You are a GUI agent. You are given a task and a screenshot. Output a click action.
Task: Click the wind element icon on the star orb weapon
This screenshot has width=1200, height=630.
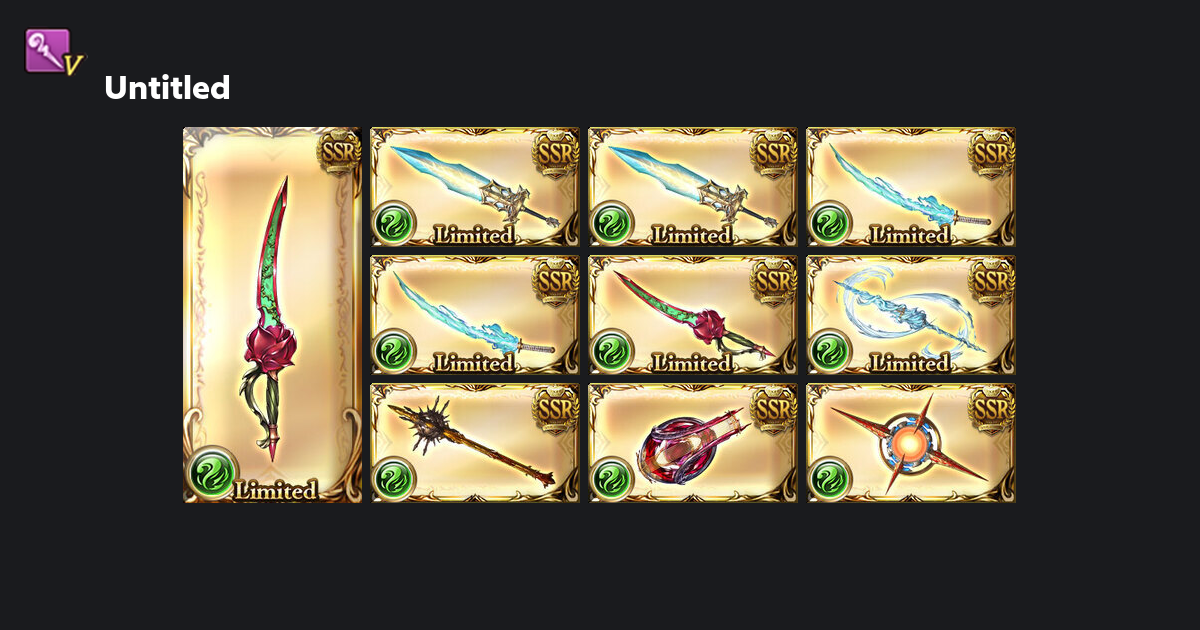pyautogui.click(x=830, y=480)
